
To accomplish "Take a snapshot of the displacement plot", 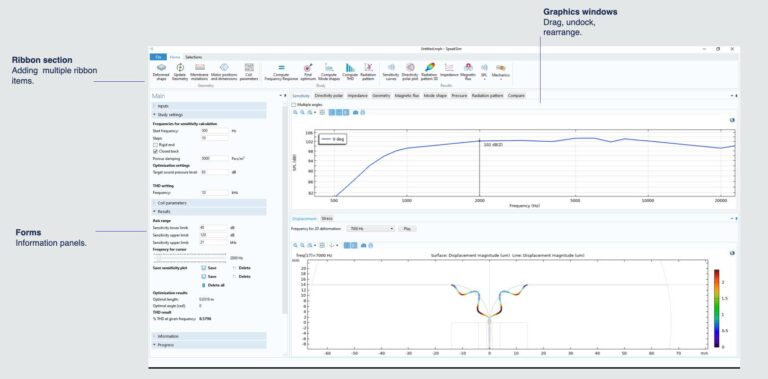I will pos(363,245).
